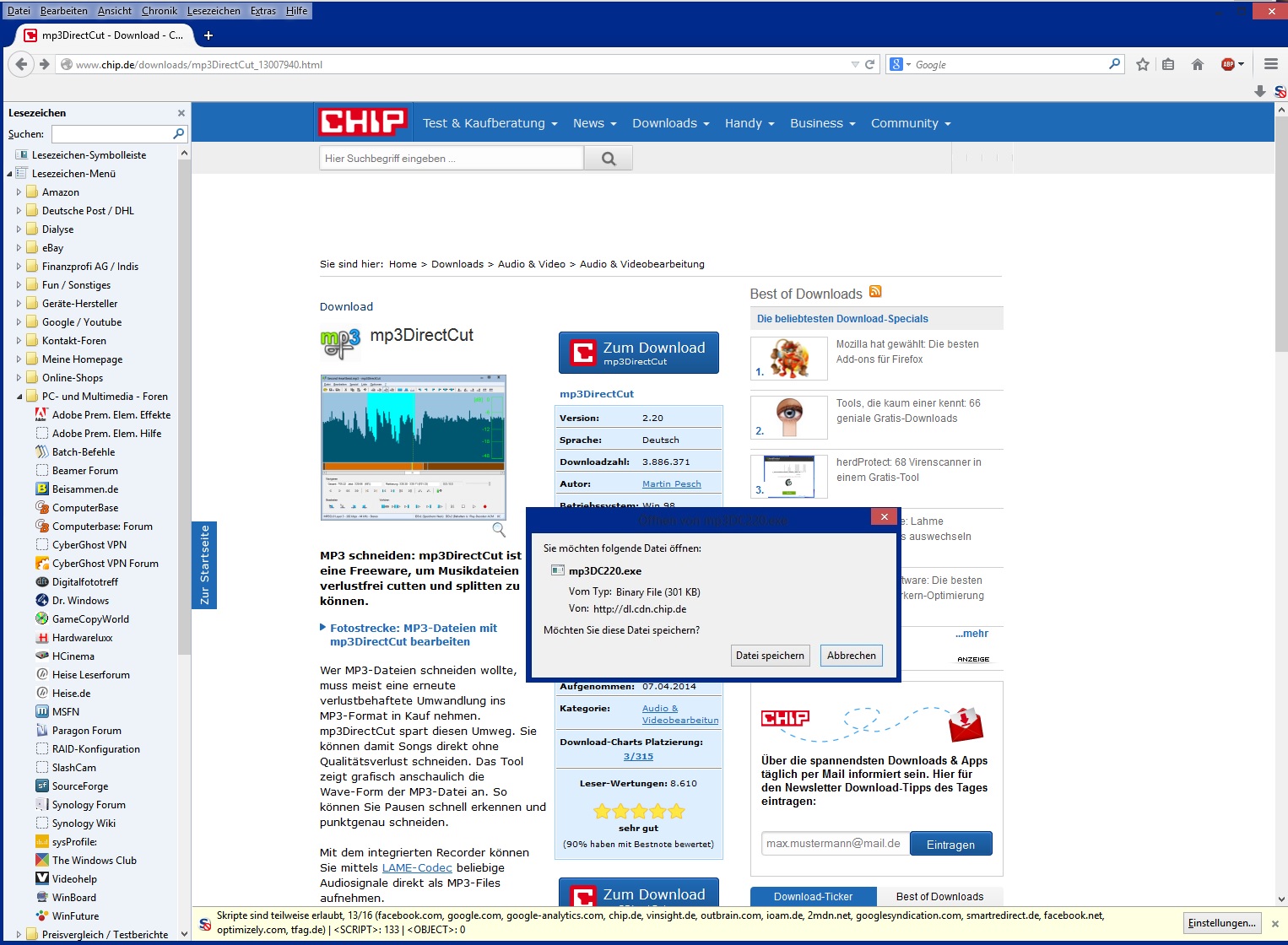The image size is (1288, 945).
Task: Click the CHIP logo in the header
Action: [x=362, y=122]
